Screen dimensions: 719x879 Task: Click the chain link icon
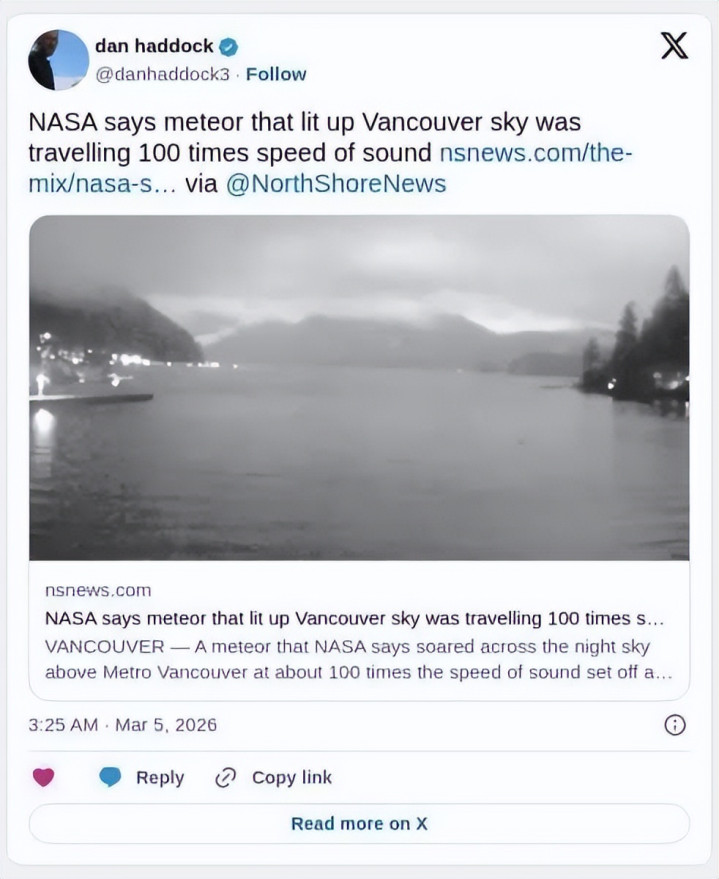point(225,777)
